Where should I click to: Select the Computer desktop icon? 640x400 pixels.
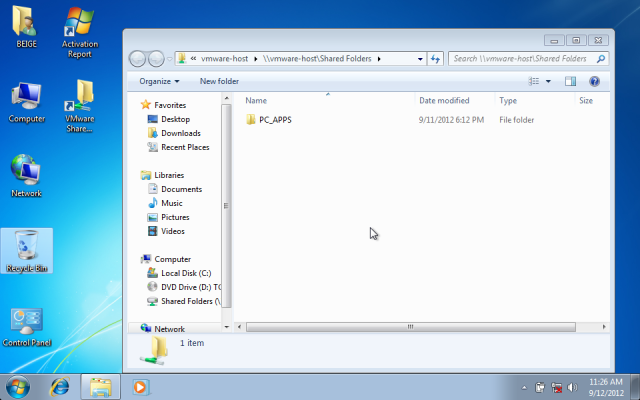27,102
